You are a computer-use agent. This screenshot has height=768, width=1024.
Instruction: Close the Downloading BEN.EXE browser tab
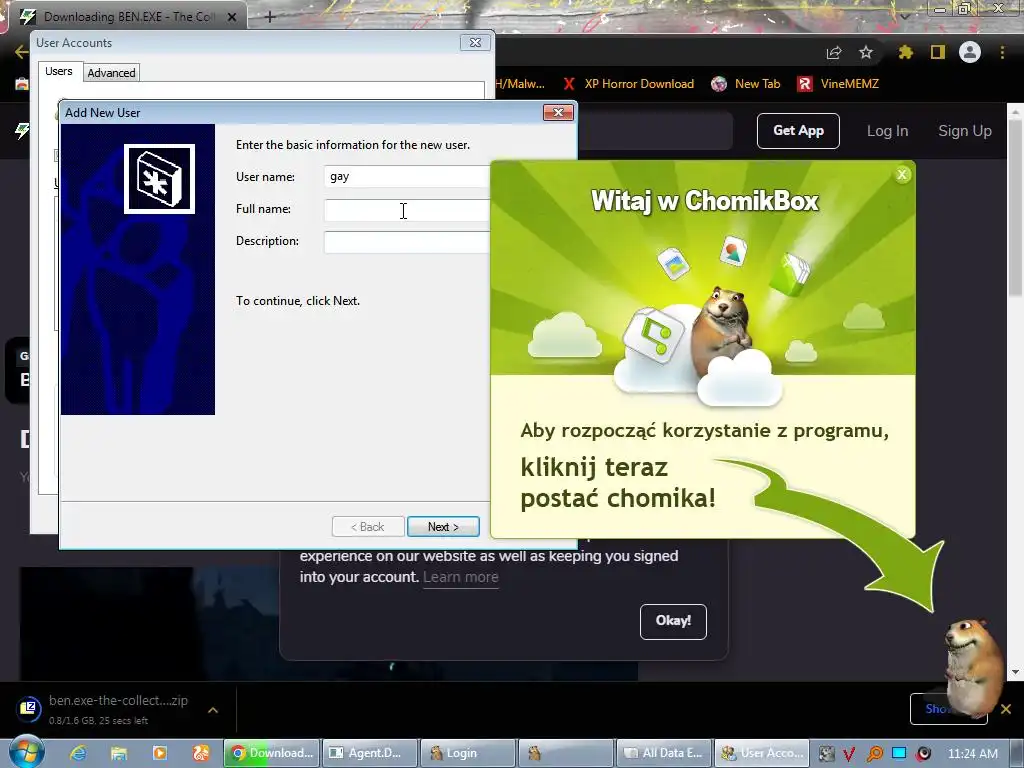tap(232, 17)
